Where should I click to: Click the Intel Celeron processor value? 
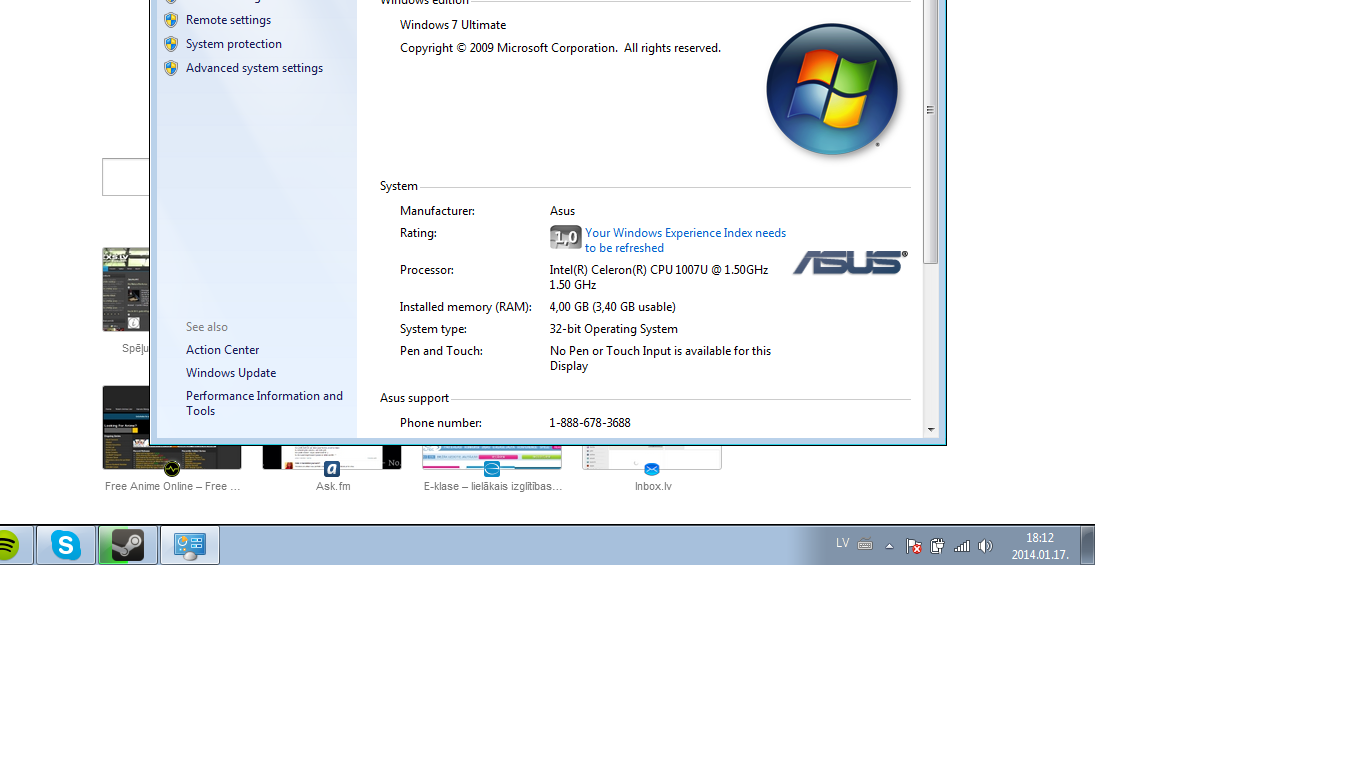coord(659,277)
